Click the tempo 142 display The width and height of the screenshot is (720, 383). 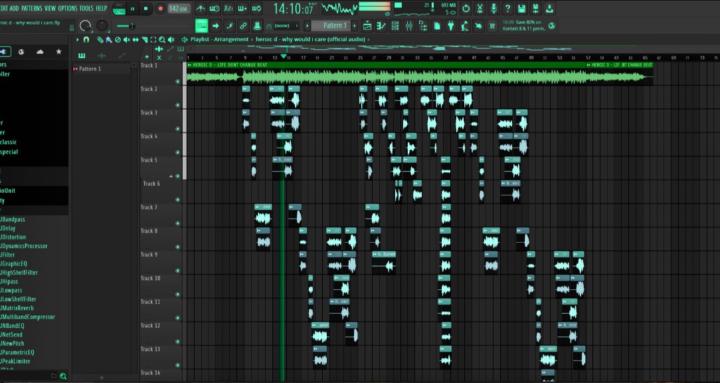pyautogui.click(x=179, y=9)
